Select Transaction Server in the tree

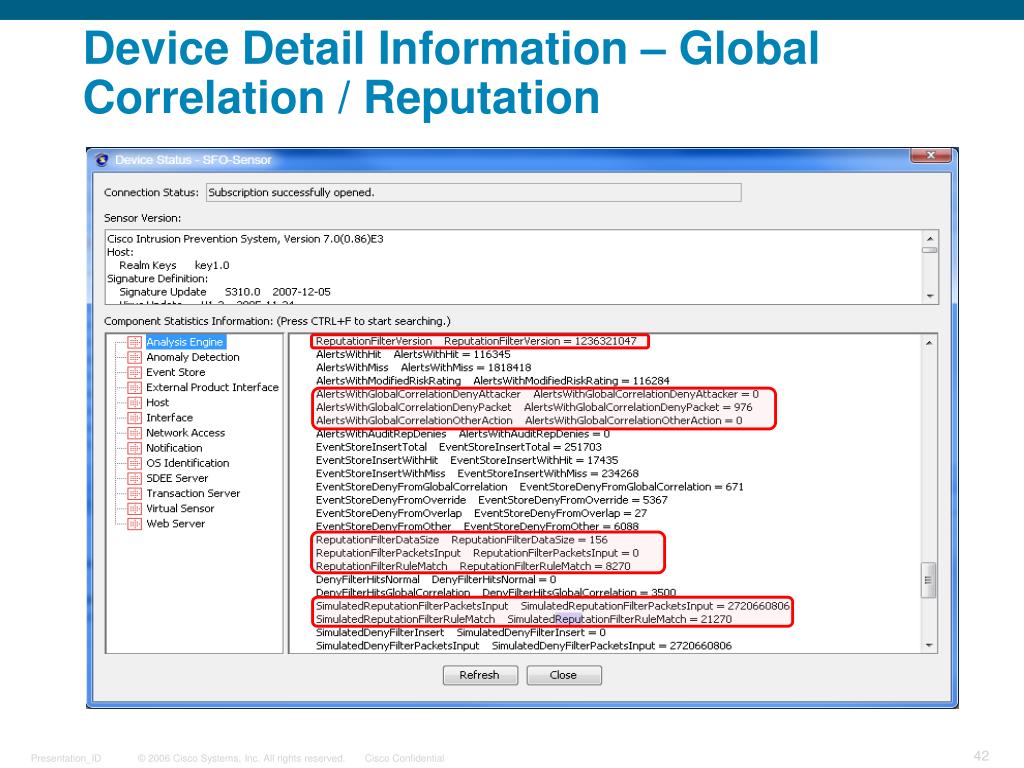(193, 493)
